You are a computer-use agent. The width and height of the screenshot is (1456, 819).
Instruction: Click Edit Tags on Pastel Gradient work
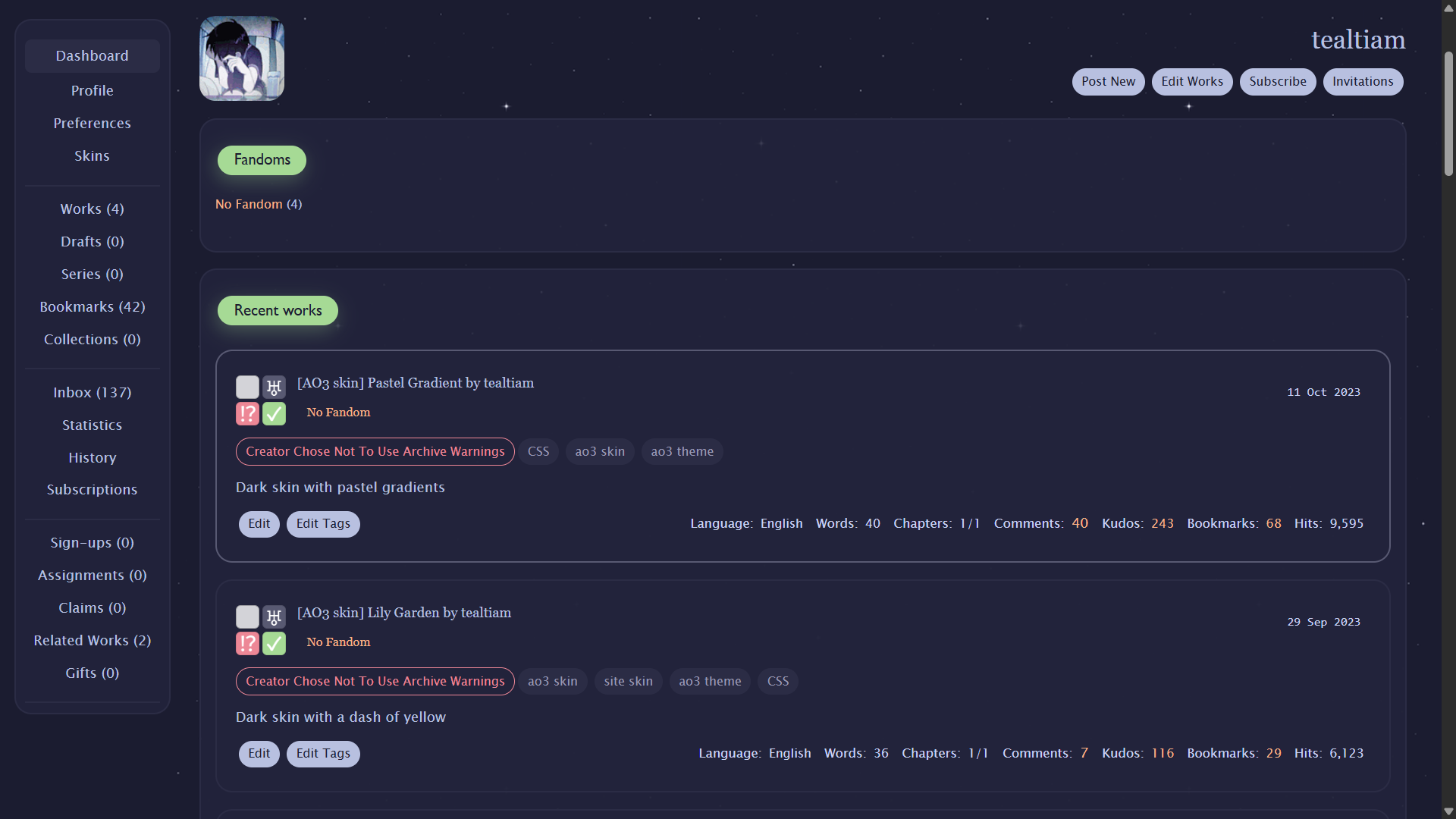(323, 524)
